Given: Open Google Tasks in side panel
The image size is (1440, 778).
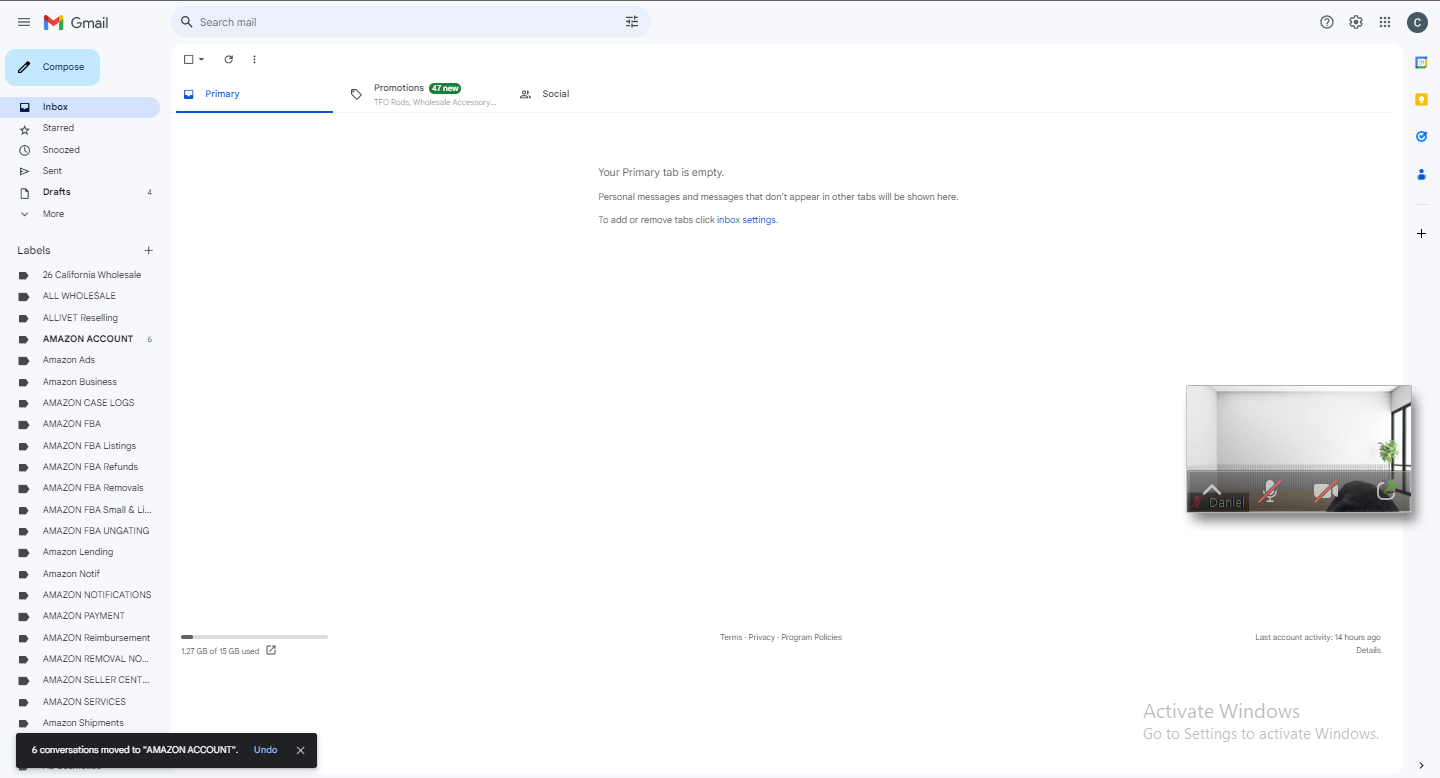Looking at the screenshot, I should point(1421,136).
